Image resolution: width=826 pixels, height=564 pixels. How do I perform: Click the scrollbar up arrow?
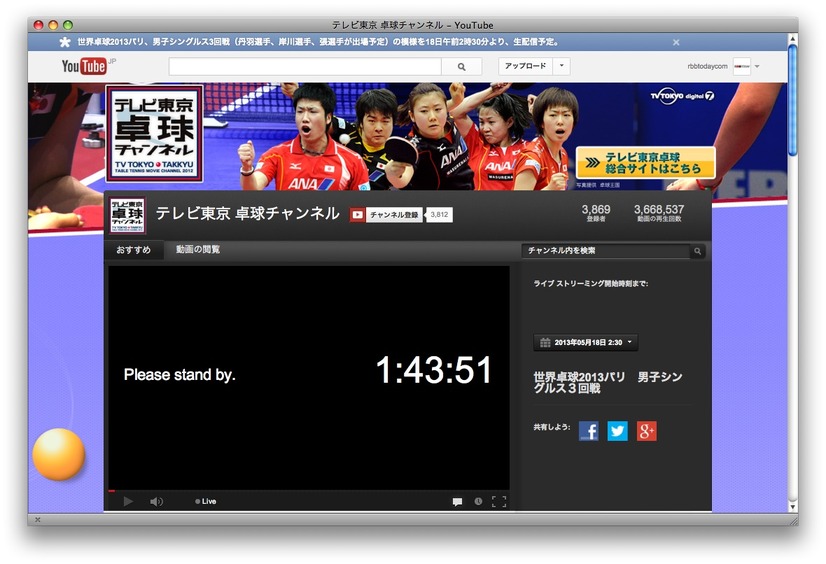point(792,38)
